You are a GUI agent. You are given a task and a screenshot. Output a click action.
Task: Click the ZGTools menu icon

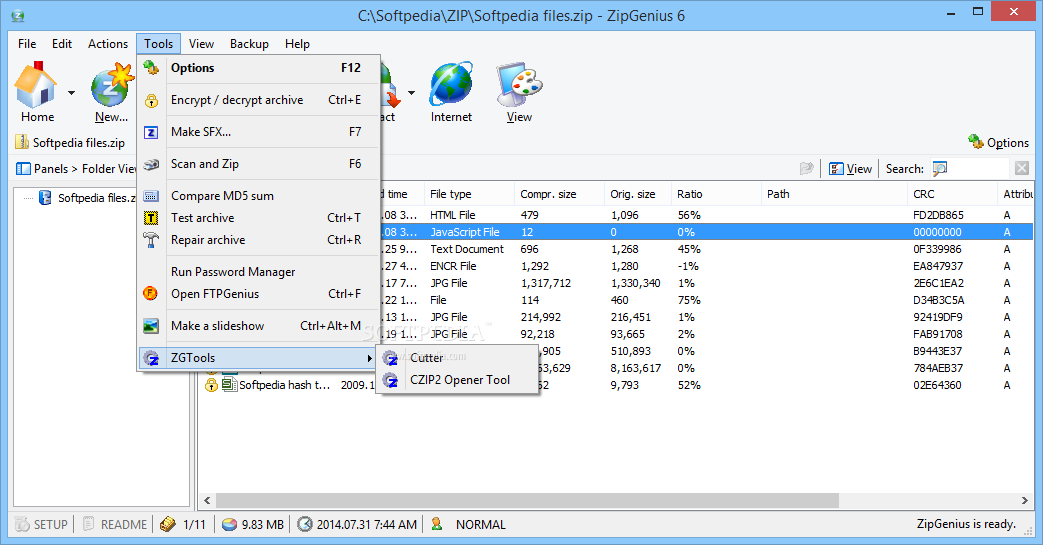[151, 358]
